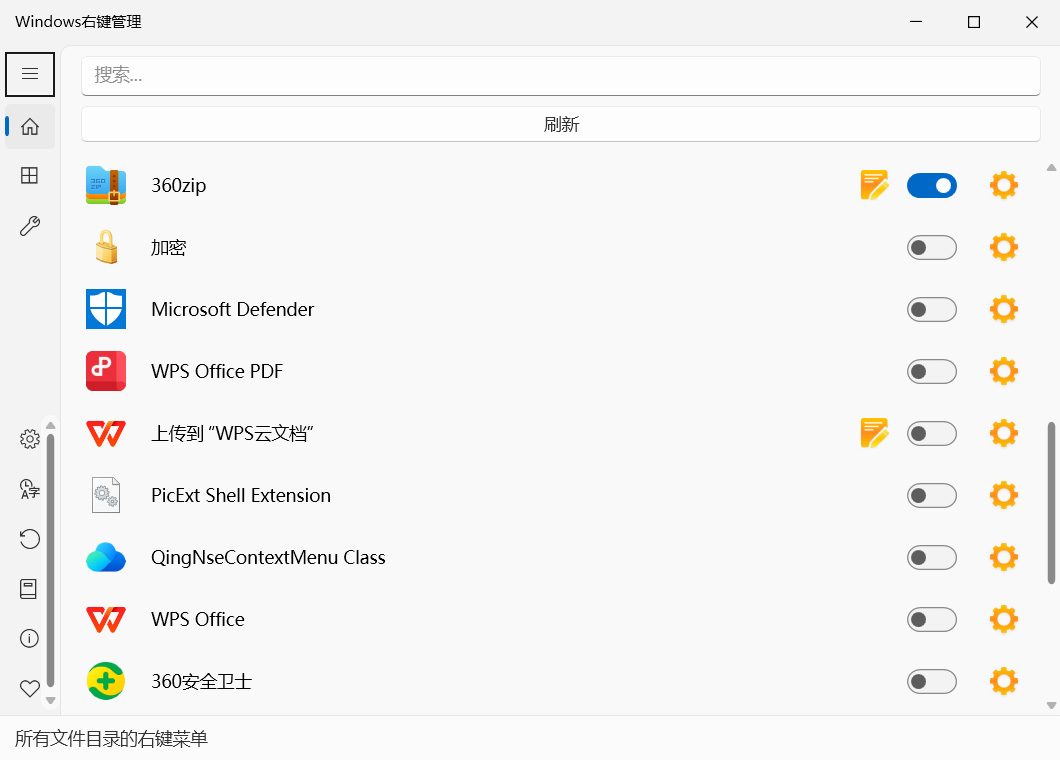
Task: Click the edit note icon for 上传到“WPS云文档”
Action: point(874,433)
